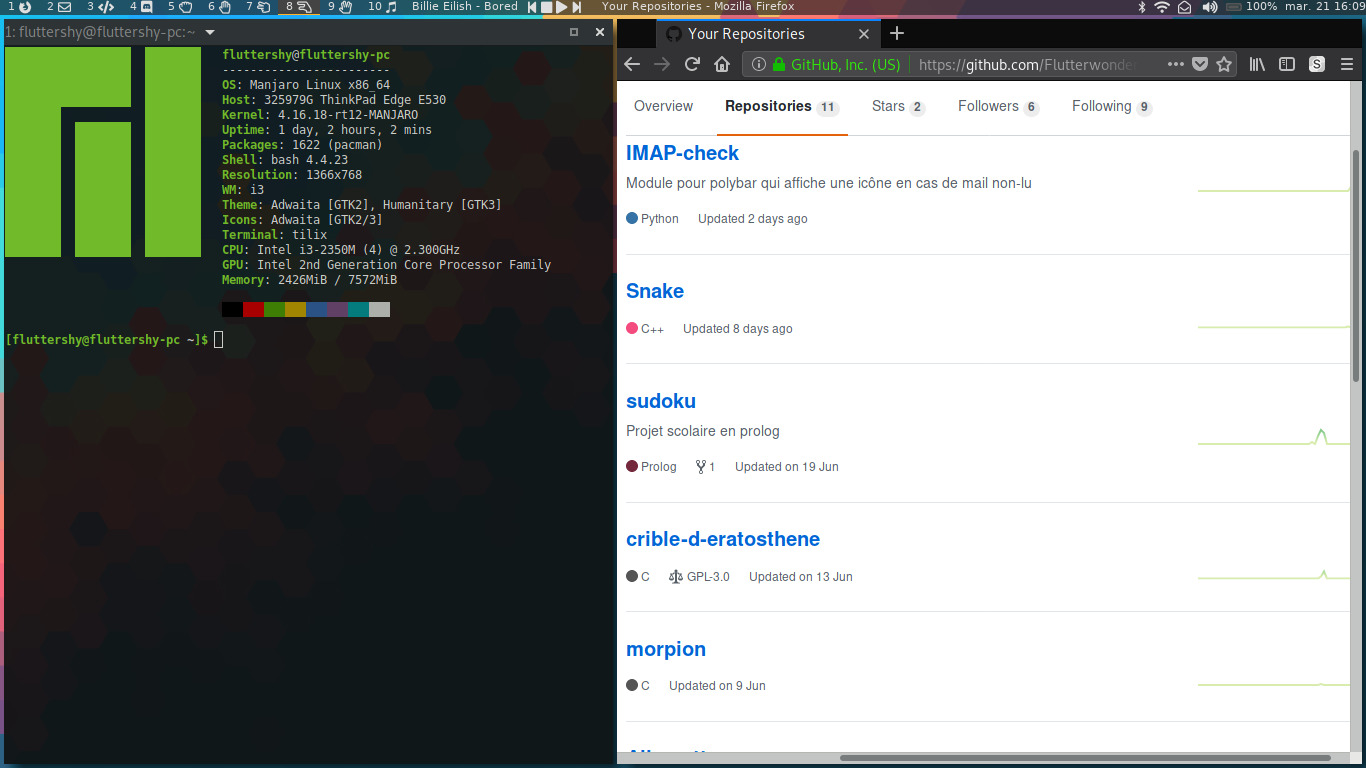The image size is (1366, 768).
Task: Switch to workspace 9
Action: tap(340, 7)
